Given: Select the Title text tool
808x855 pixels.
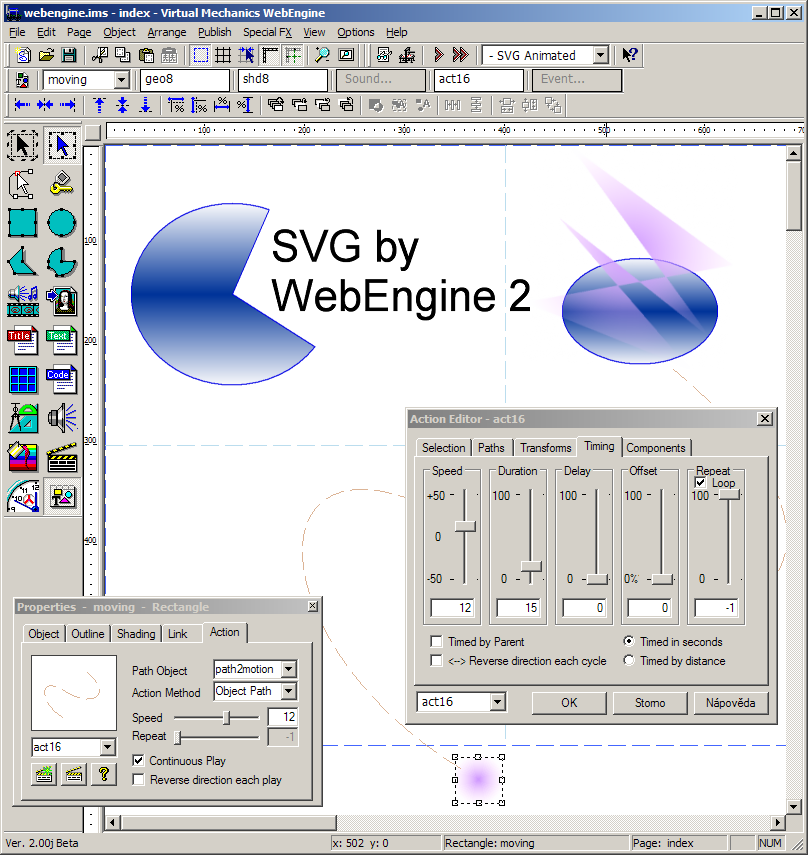Looking at the screenshot, I should 22,340.
